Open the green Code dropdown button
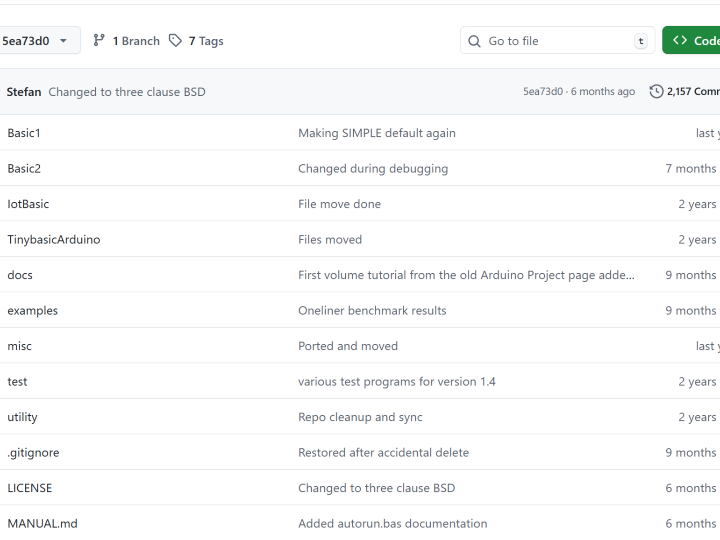 point(692,41)
